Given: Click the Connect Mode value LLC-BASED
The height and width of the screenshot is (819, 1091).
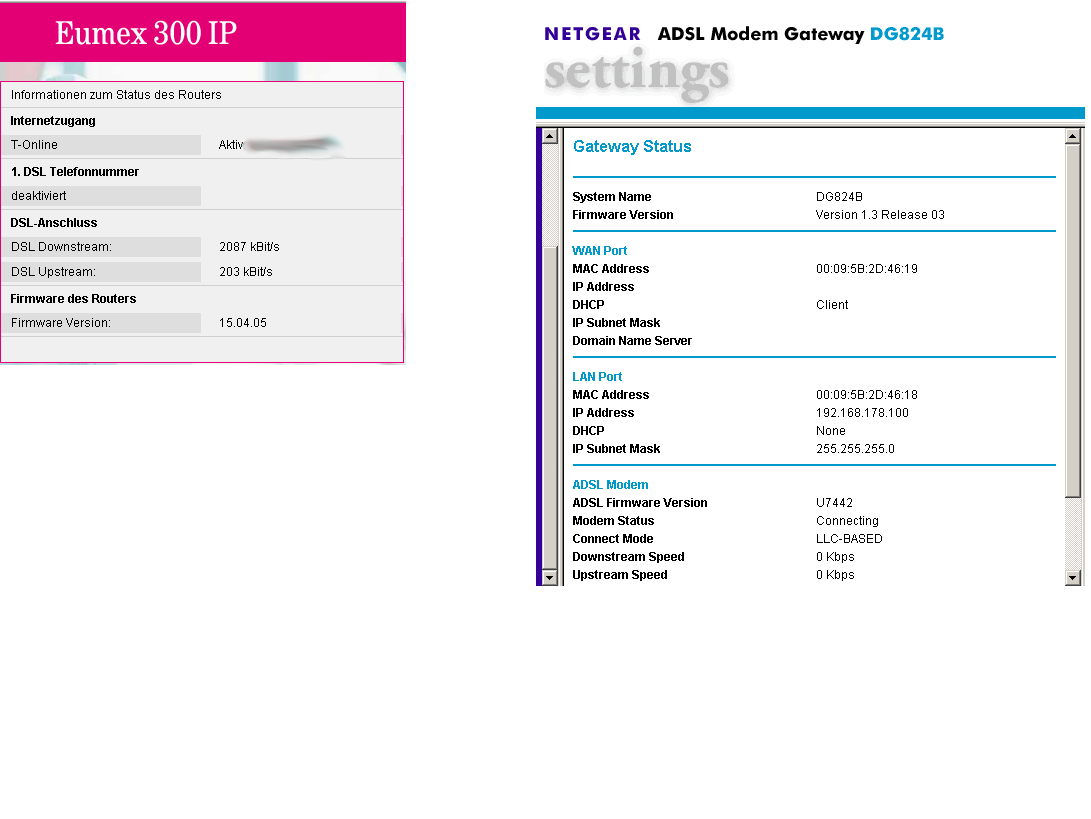Looking at the screenshot, I should coord(849,539).
